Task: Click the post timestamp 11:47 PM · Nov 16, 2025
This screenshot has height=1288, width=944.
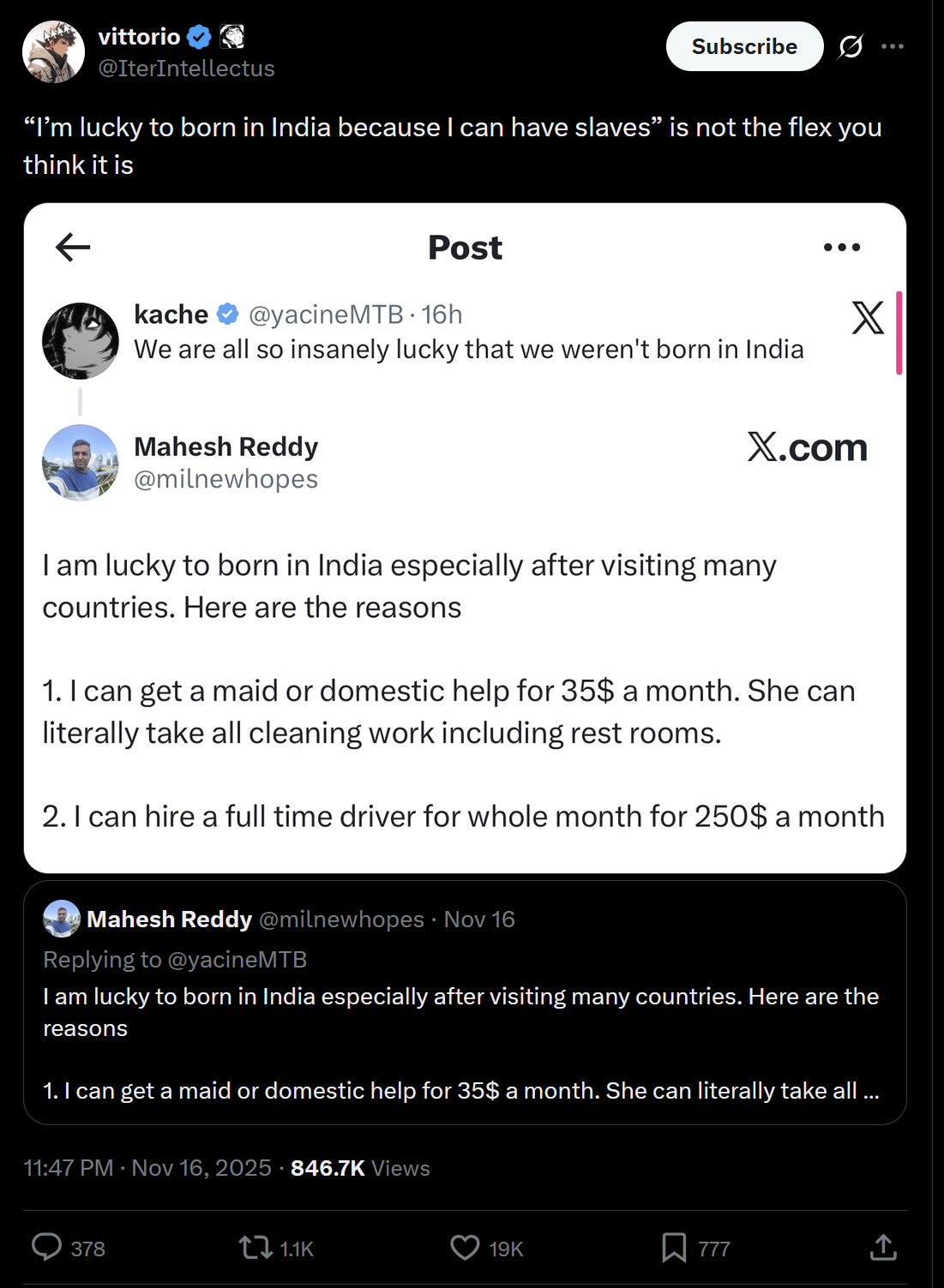Action: point(147,1168)
